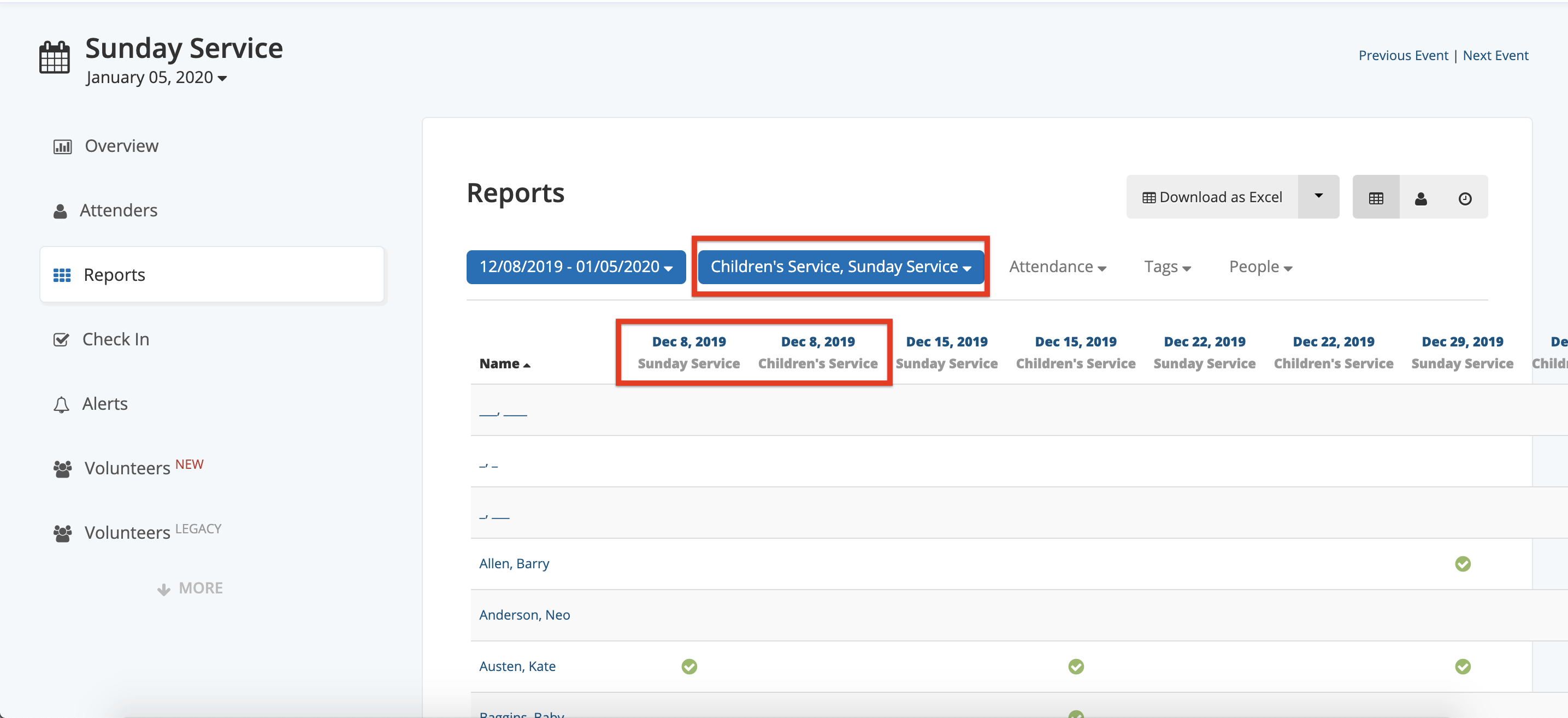
Task: Open the Children's Service, Sunday Service filter
Action: pos(841,267)
